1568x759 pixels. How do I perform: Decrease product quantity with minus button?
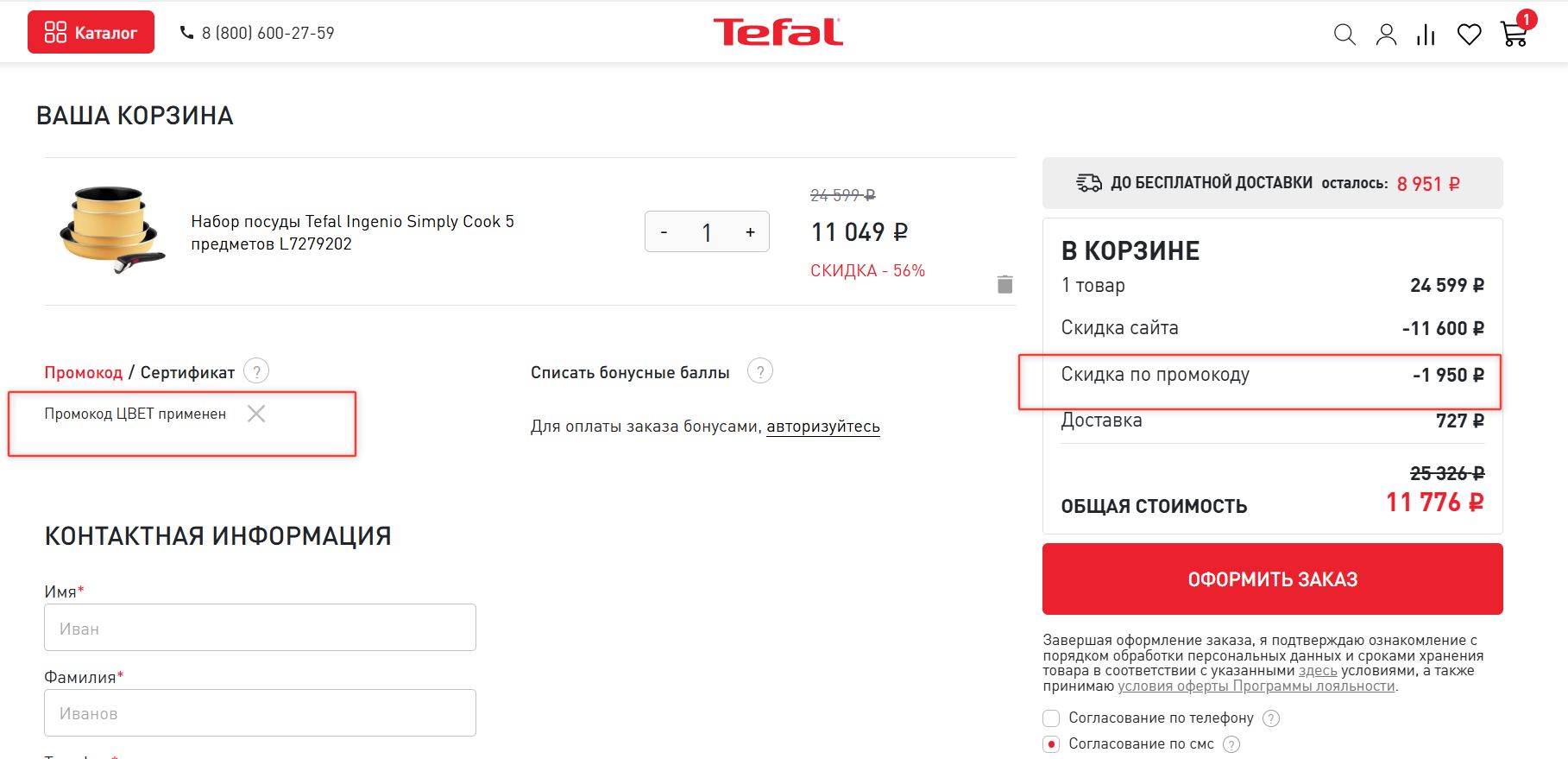tap(664, 232)
